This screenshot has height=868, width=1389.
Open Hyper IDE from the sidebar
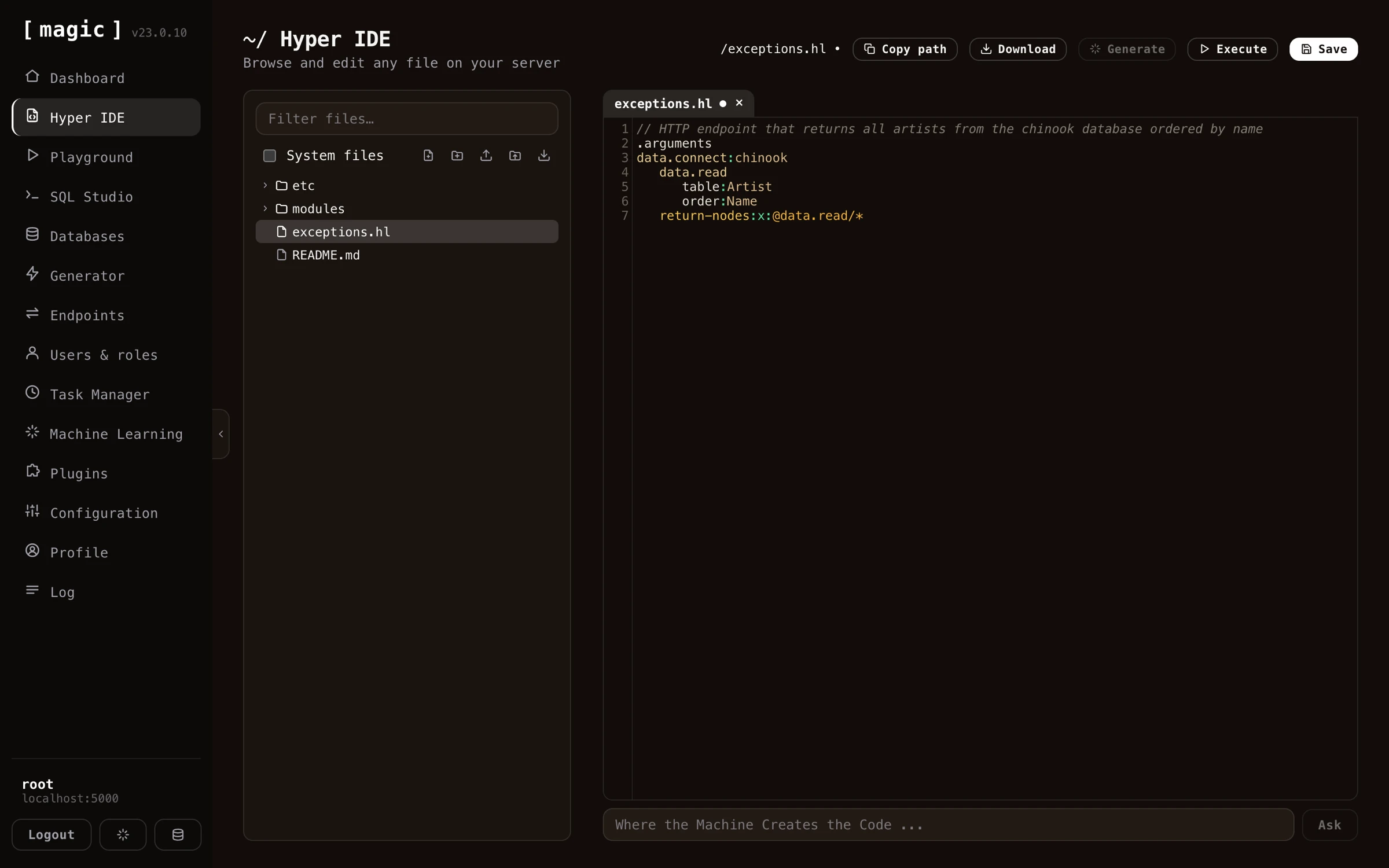106,117
